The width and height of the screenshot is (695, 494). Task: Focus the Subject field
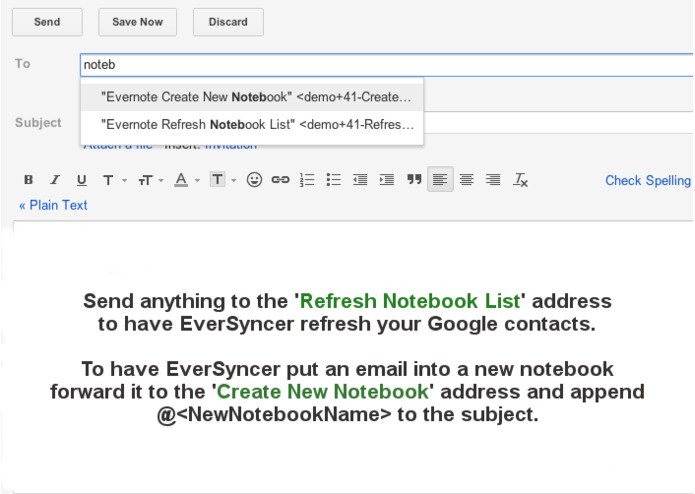558,123
